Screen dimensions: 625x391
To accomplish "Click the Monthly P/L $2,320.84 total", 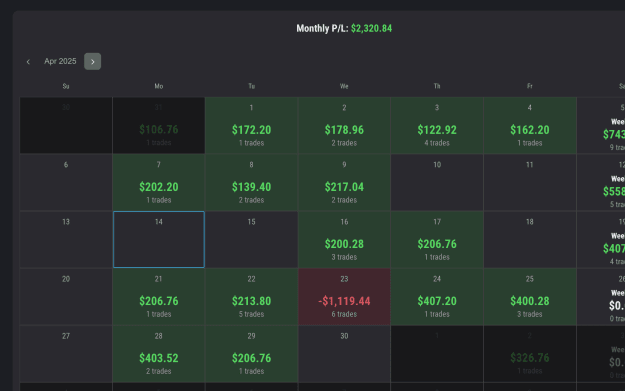I will [x=344, y=28].
